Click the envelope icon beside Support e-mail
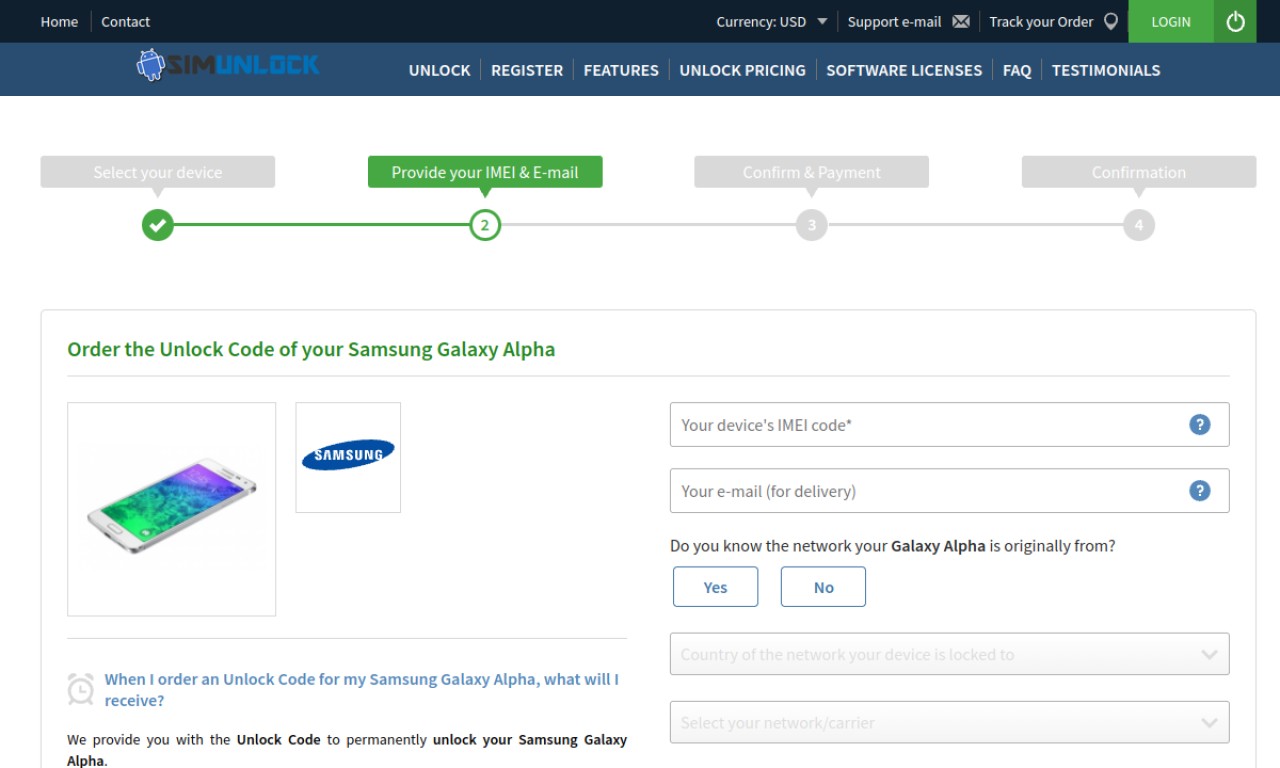The width and height of the screenshot is (1280, 768). (961, 21)
